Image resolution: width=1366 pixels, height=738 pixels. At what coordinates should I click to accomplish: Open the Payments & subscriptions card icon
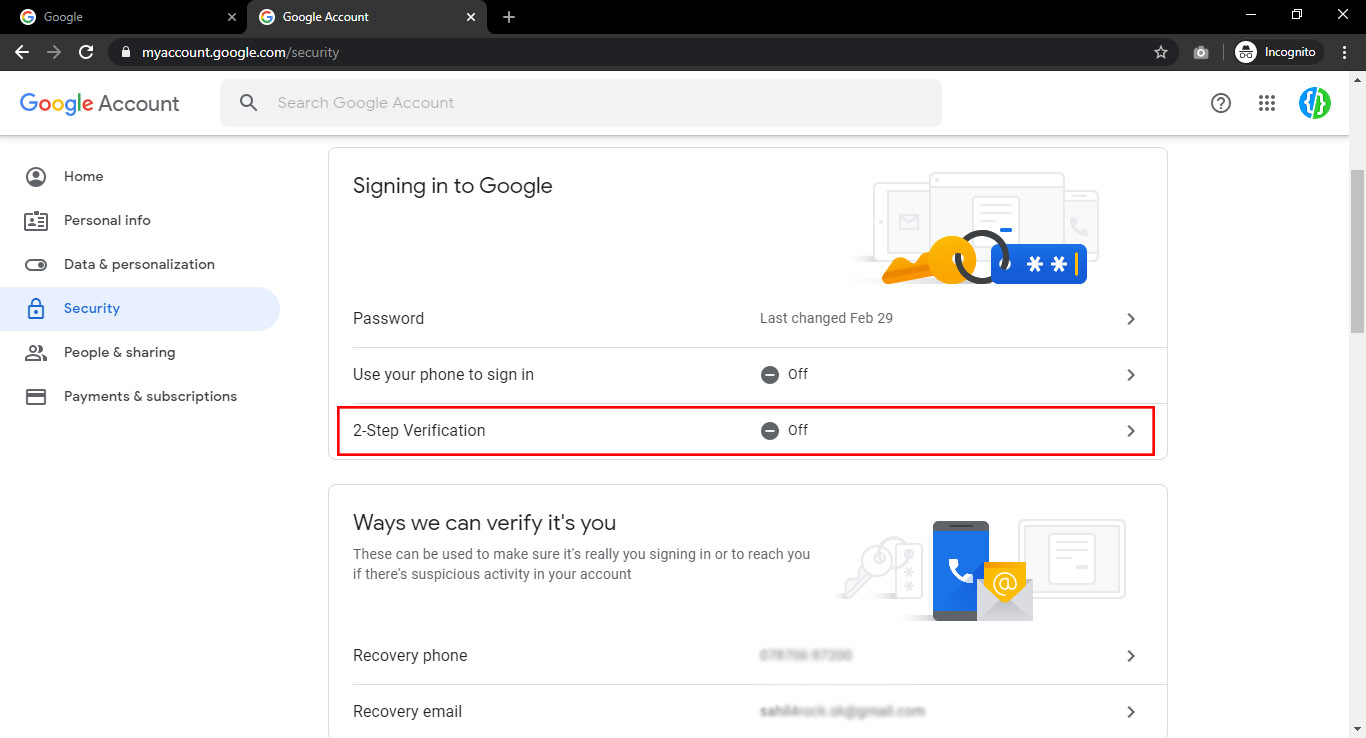(35, 396)
